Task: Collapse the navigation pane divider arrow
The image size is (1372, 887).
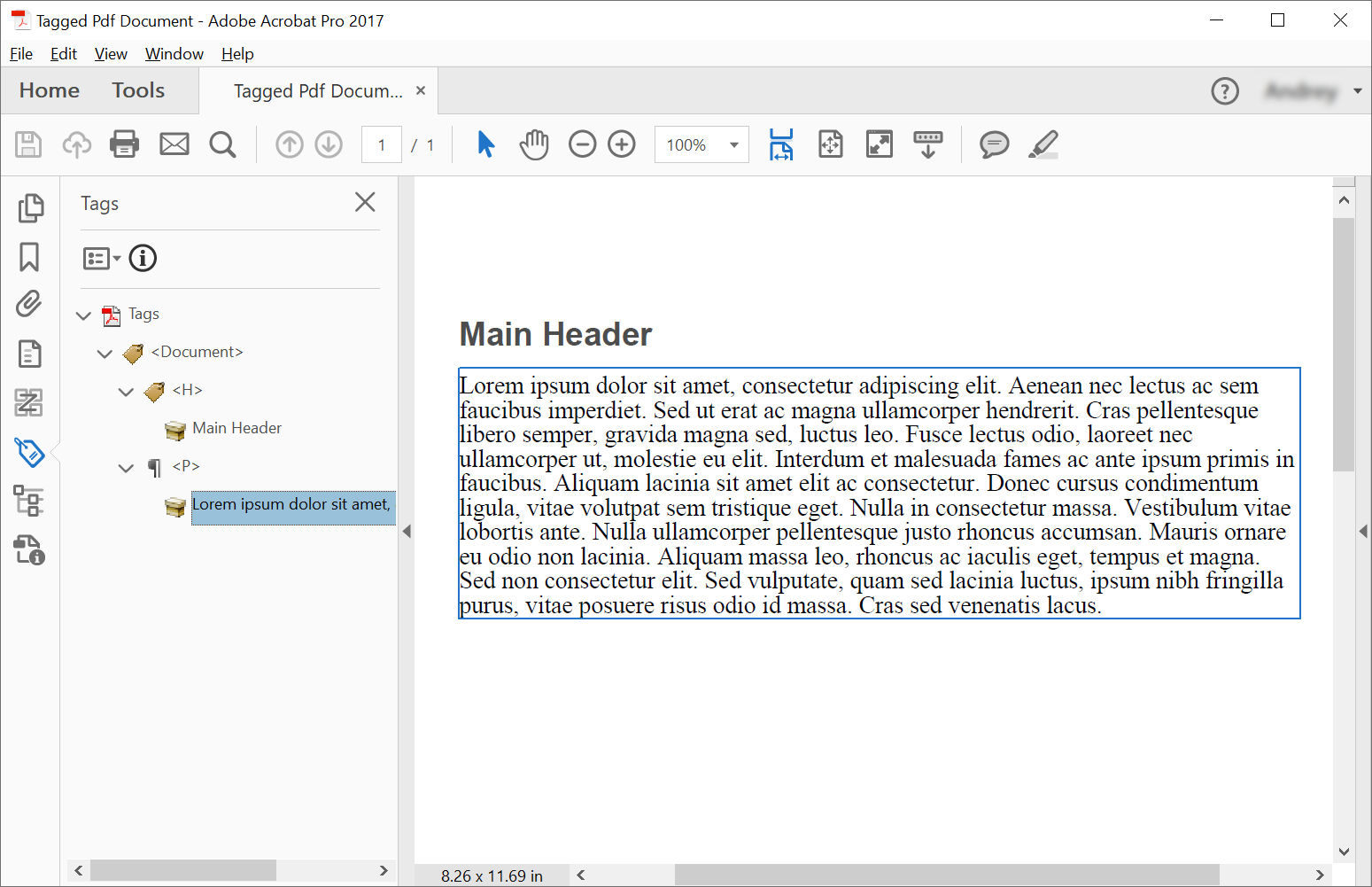Action: 407,531
